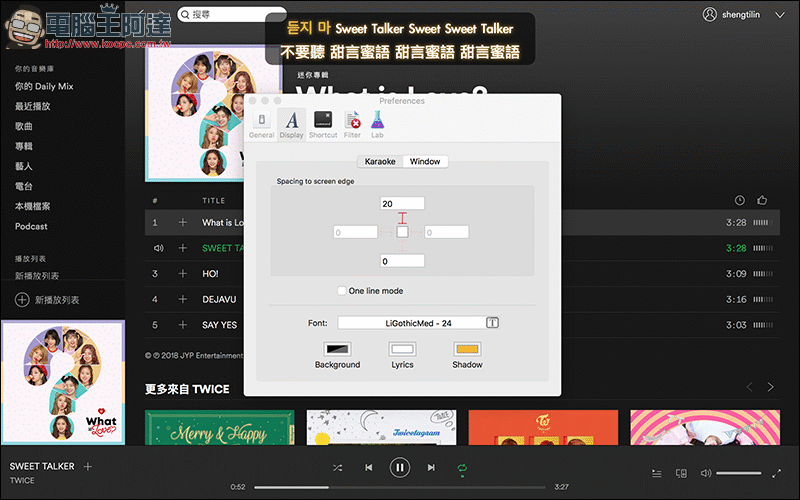This screenshot has width=800, height=500.
Task: Skip to the next track
Action: pyautogui.click(x=431, y=467)
